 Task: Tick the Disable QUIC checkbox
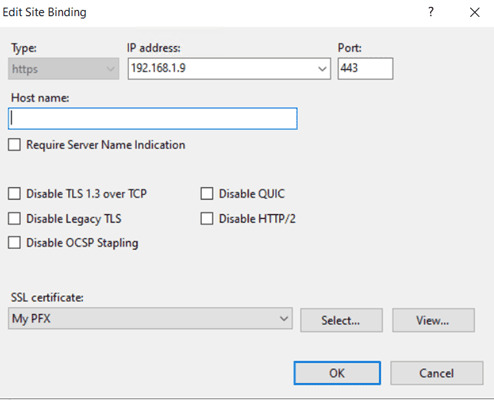[x=207, y=194]
